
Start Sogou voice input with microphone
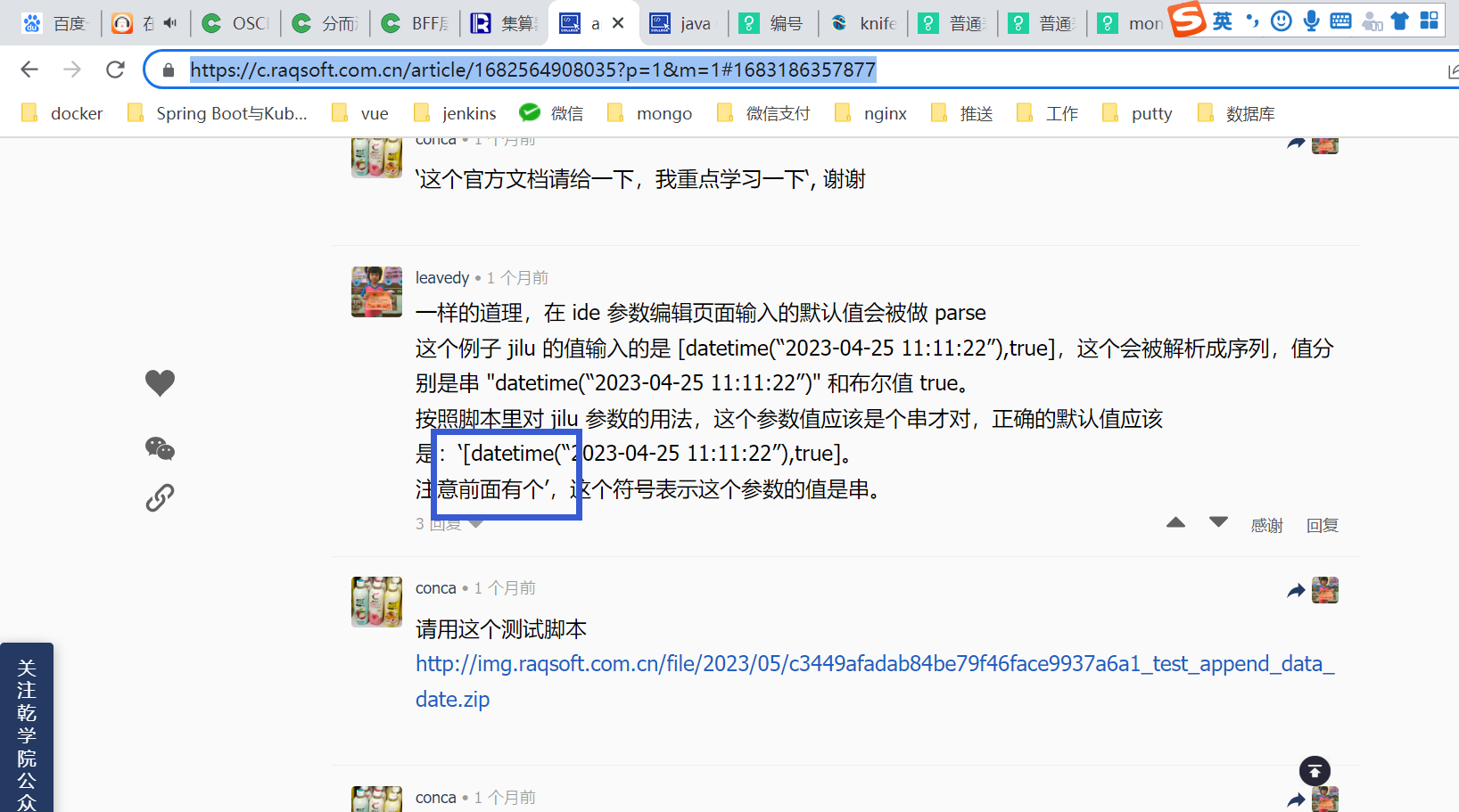(x=1311, y=21)
